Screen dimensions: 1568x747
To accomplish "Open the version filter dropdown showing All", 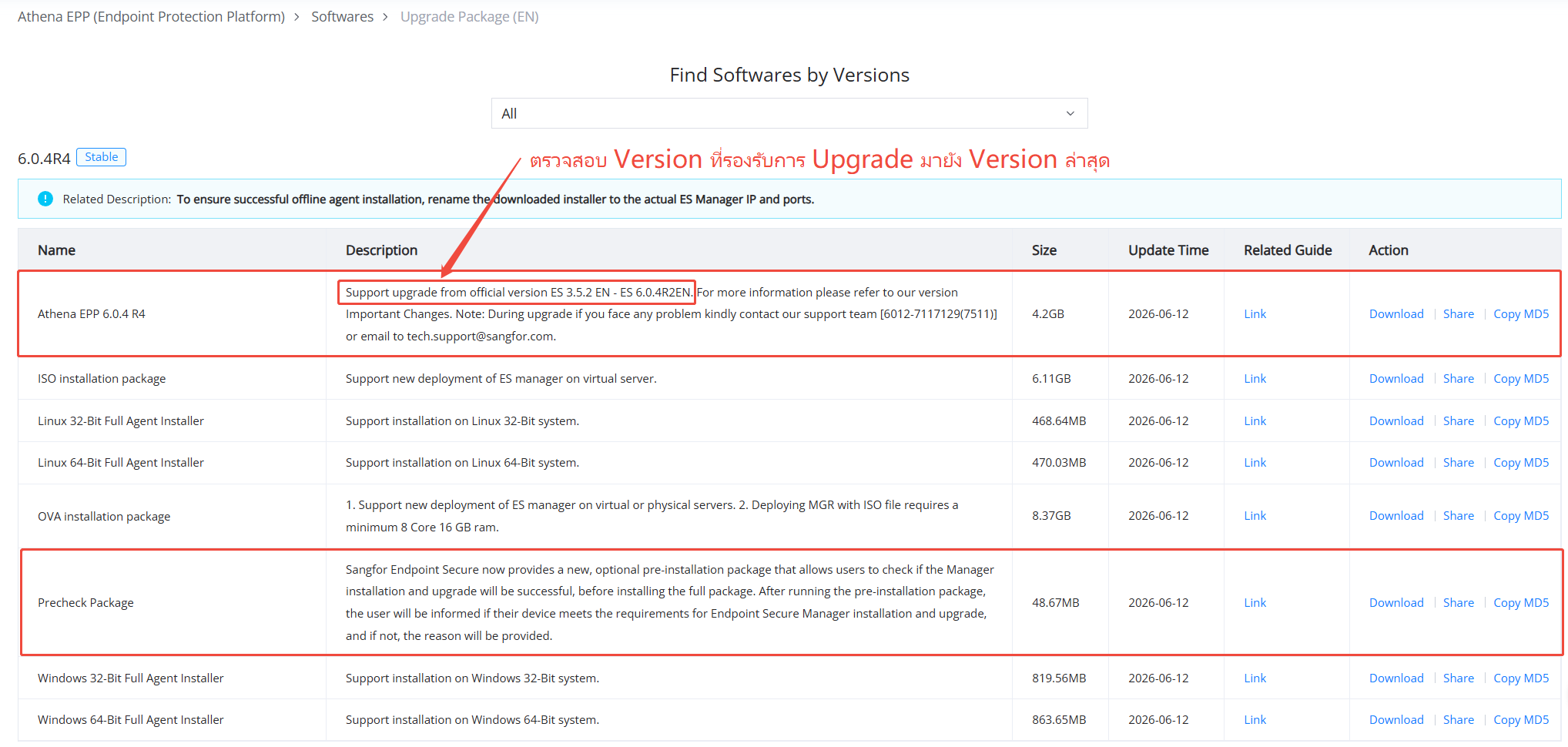I will (789, 113).
